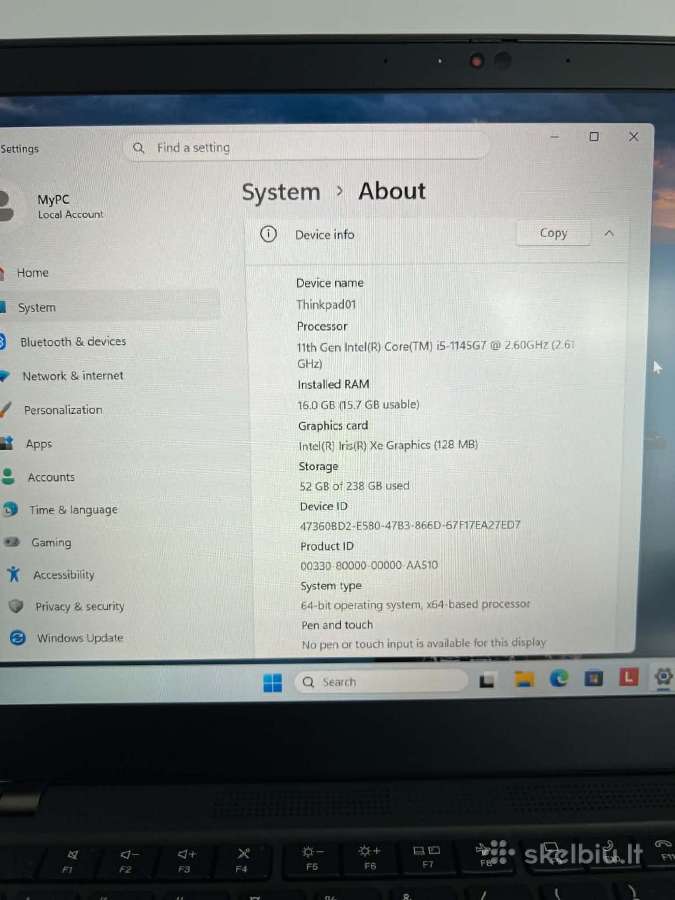The image size is (675, 900).
Task: Open Privacy & security label
Action: point(80,606)
